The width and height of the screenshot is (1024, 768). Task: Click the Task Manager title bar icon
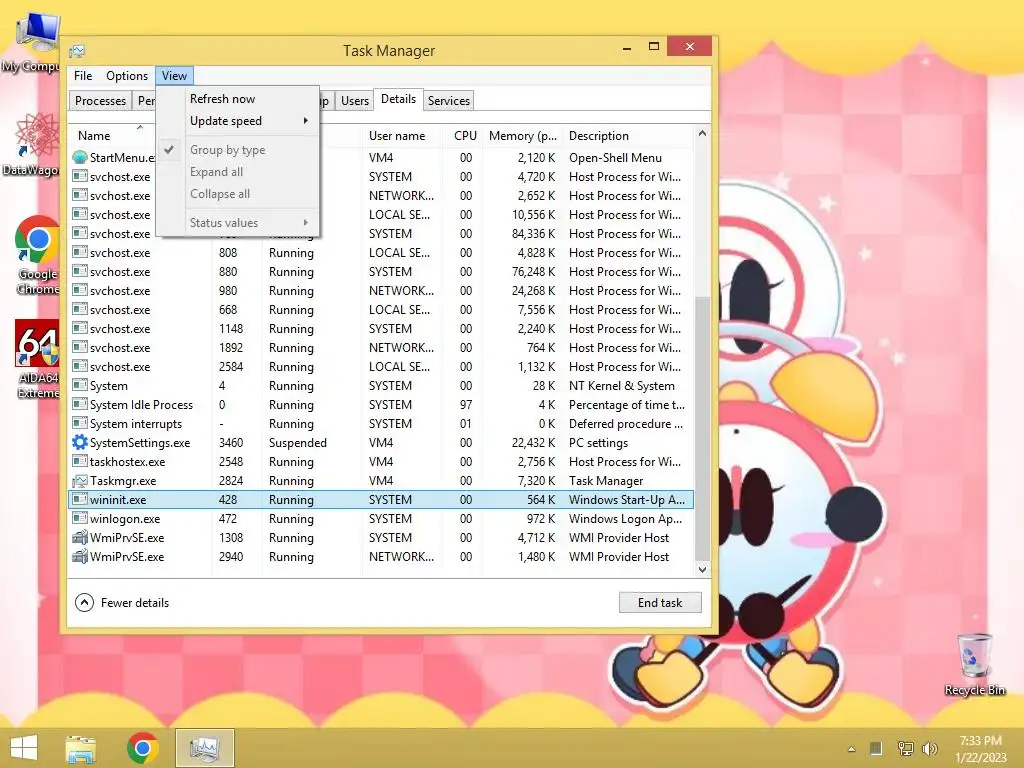point(77,50)
